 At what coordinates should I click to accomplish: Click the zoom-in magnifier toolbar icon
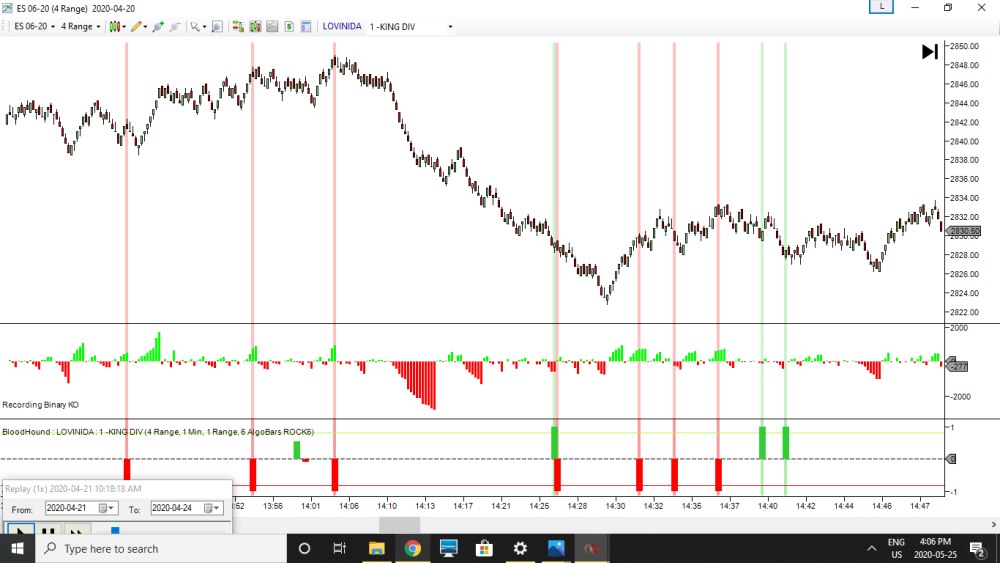[x=216, y=26]
